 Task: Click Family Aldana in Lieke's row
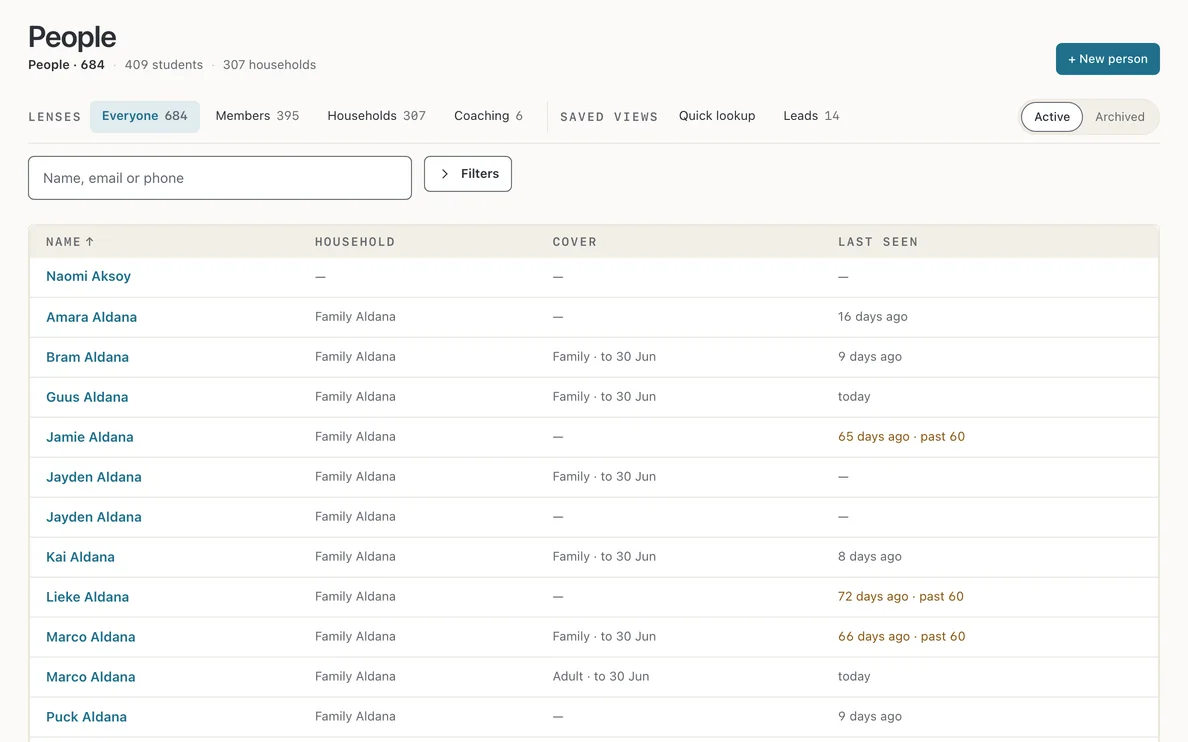click(355, 596)
